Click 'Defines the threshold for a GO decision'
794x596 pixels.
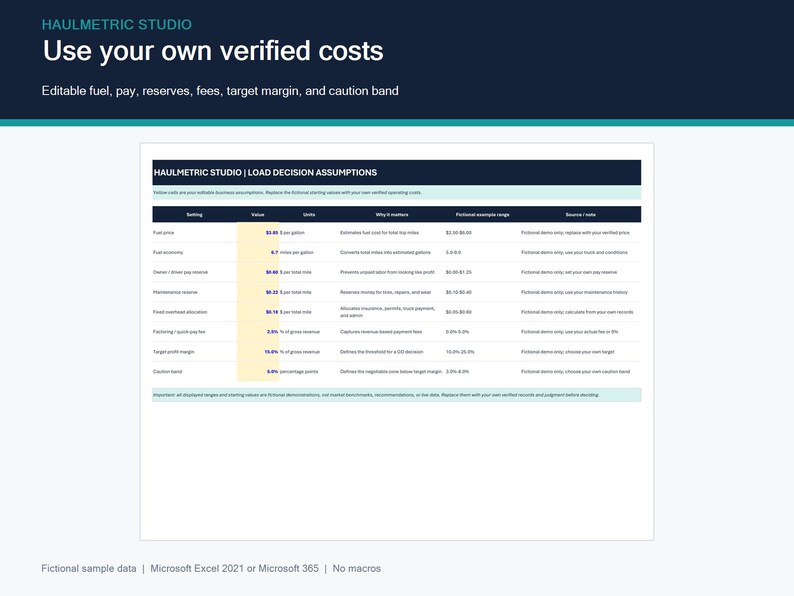(381, 351)
